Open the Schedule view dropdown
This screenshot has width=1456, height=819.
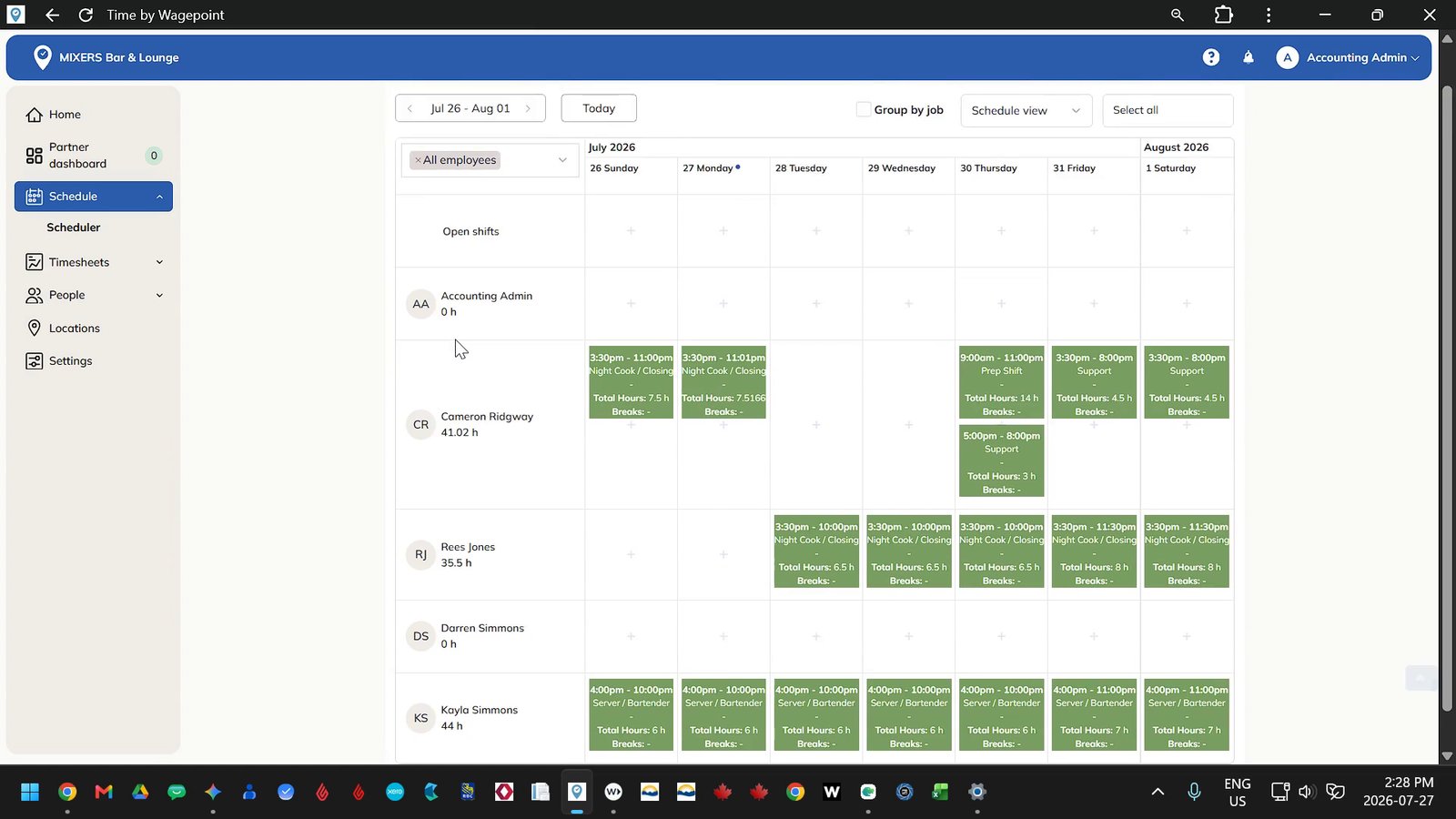pyautogui.click(x=1026, y=110)
